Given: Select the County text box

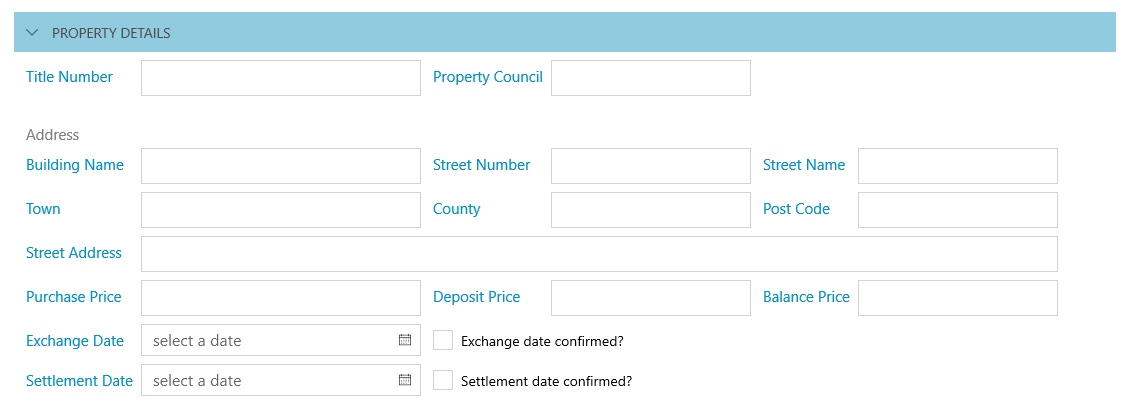Looking at the screenshot, I should [650, 210].
